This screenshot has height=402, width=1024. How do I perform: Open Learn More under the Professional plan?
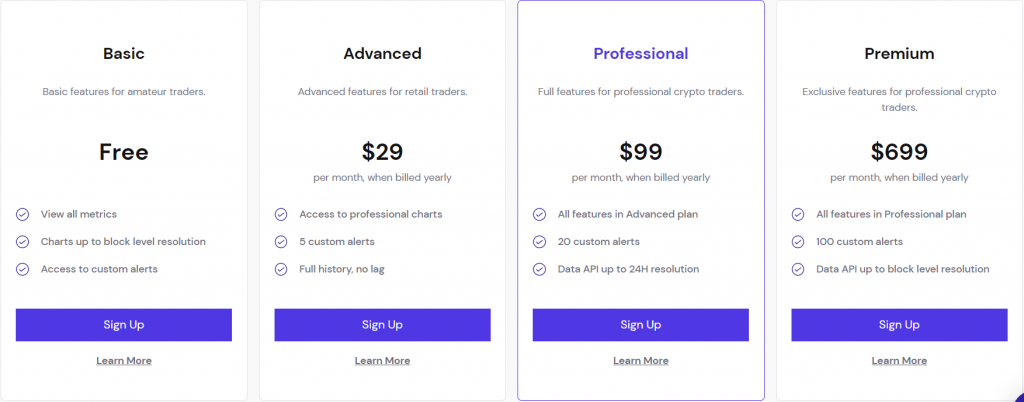pos(641,361)
